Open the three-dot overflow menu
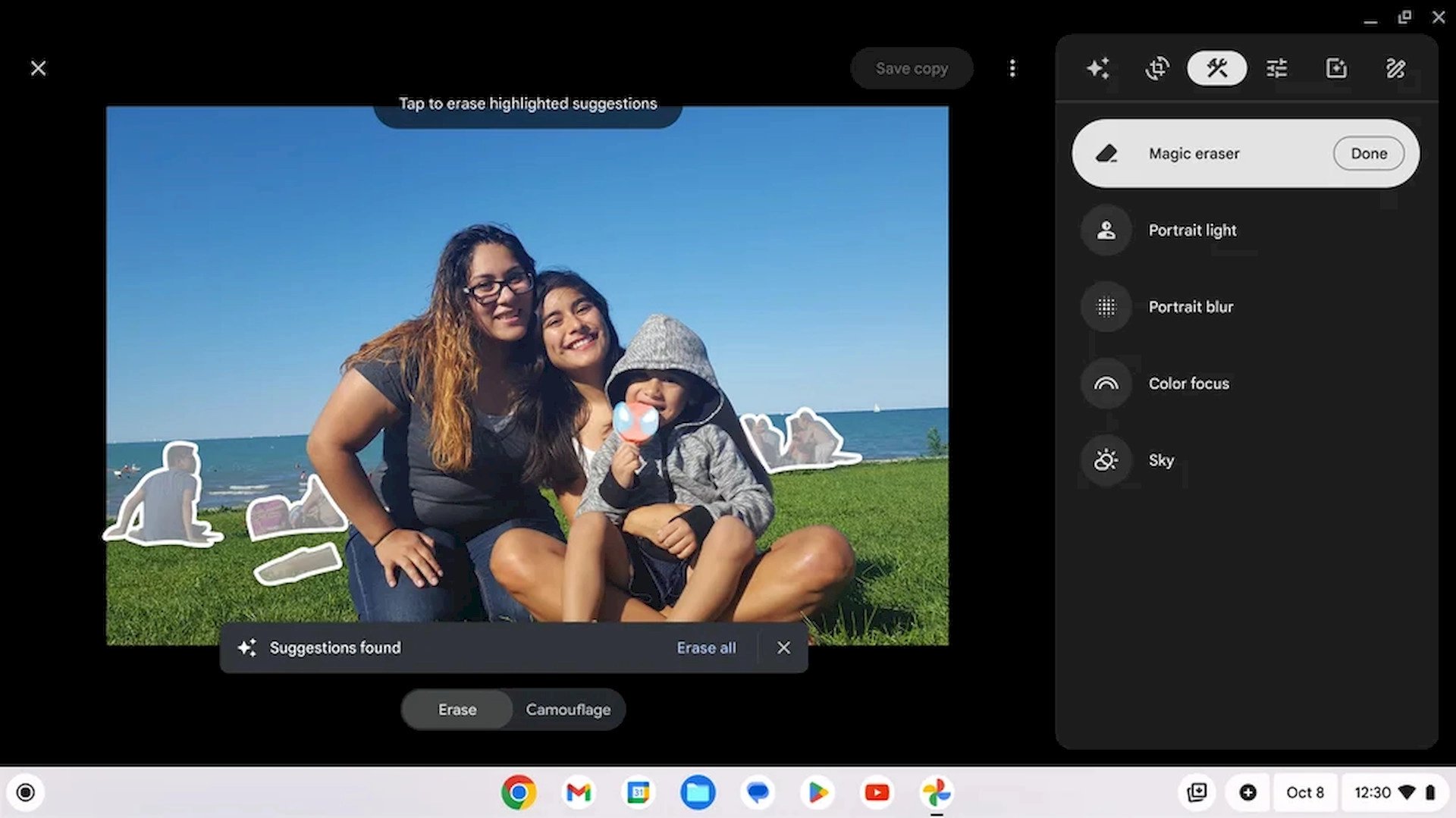The width and height of the screenshot is (1456, 818). (x=1013, y=68)
